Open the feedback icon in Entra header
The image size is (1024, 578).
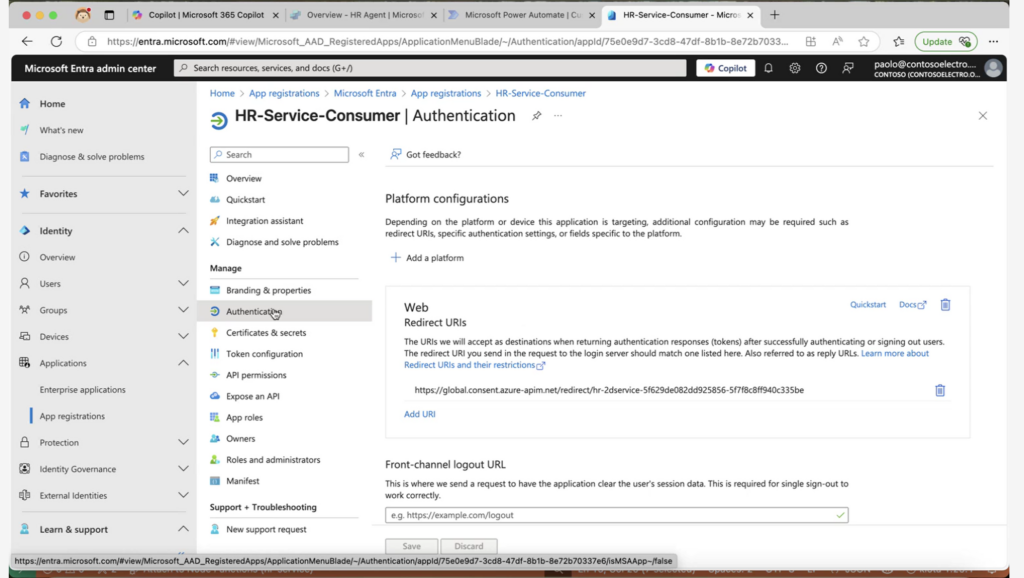(x=848, y=68)
